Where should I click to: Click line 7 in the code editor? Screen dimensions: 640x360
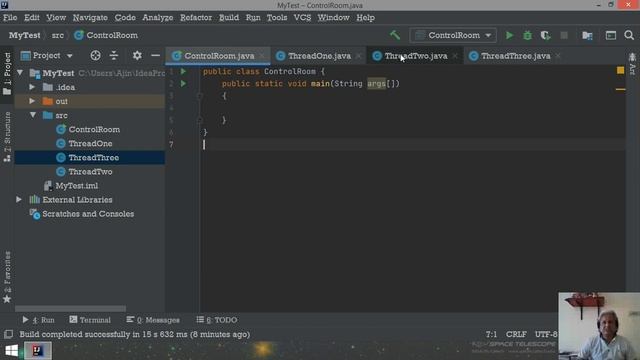pyautogui.click(x=412, y=144)
